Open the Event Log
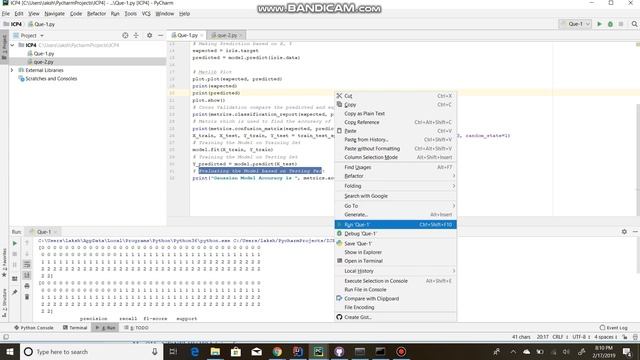This screenshot has width=640, height=360. (x=613, y=328)
